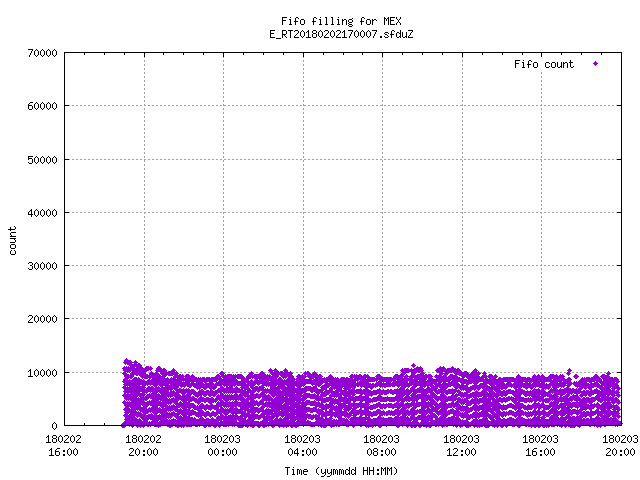Click the y-axis tick 20000
Viewport: 640px width, 480px height.
point(42,319)
